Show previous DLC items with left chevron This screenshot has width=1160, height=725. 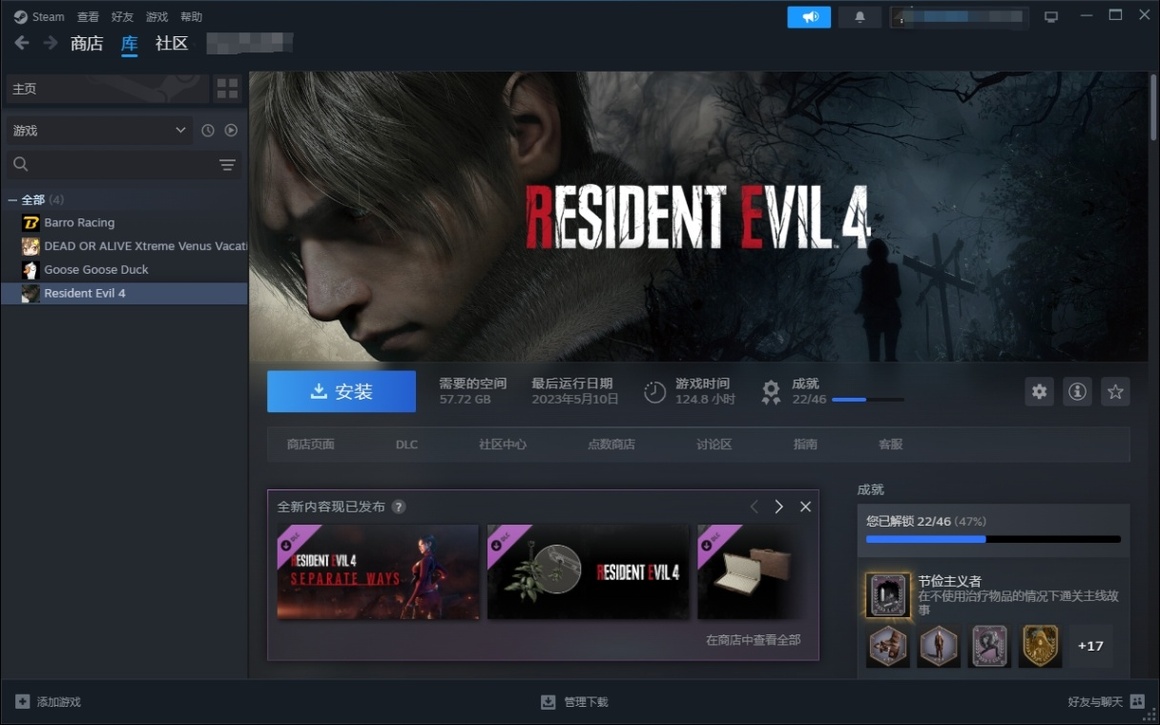click(x=754, y=507)
